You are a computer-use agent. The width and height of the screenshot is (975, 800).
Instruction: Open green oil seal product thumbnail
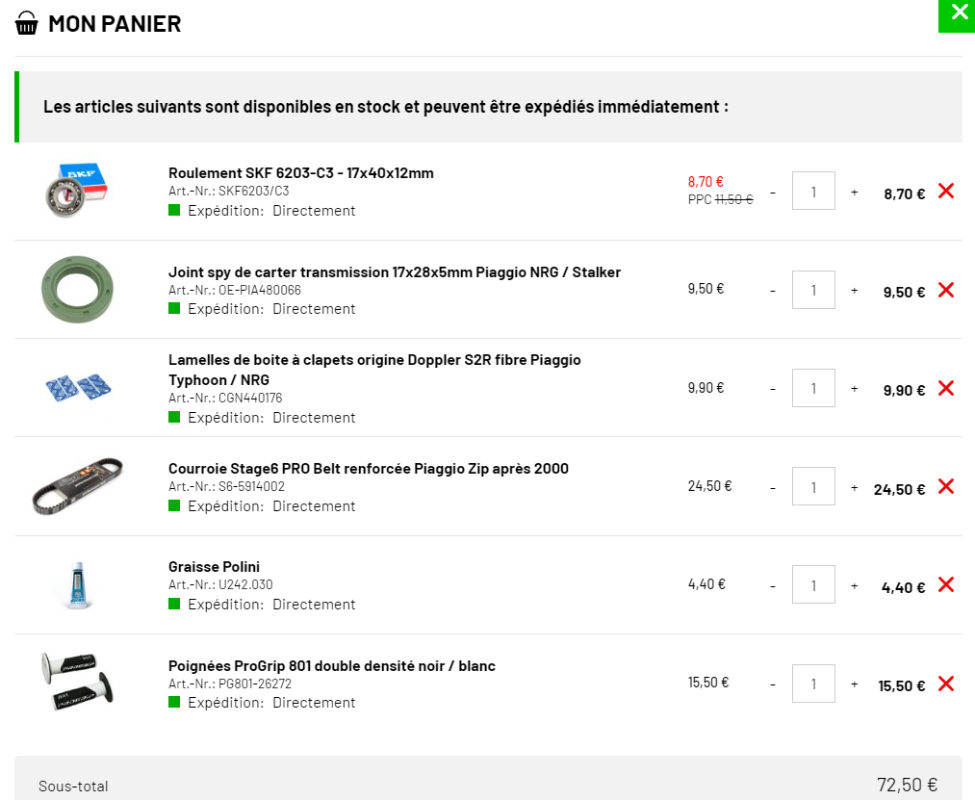78,290
